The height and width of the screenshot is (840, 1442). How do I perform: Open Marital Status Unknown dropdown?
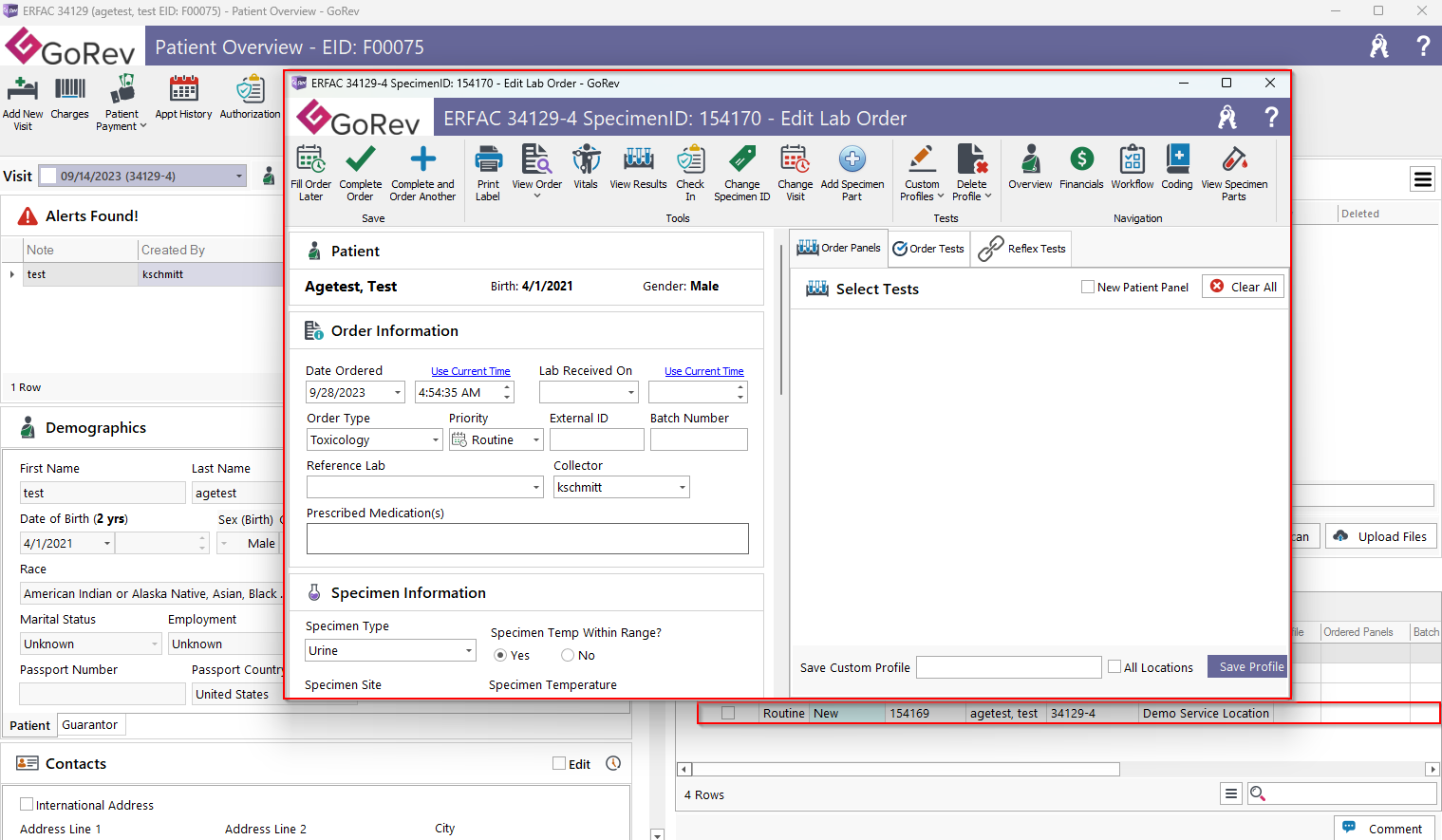pyautogui.click(x=155, y=644)
